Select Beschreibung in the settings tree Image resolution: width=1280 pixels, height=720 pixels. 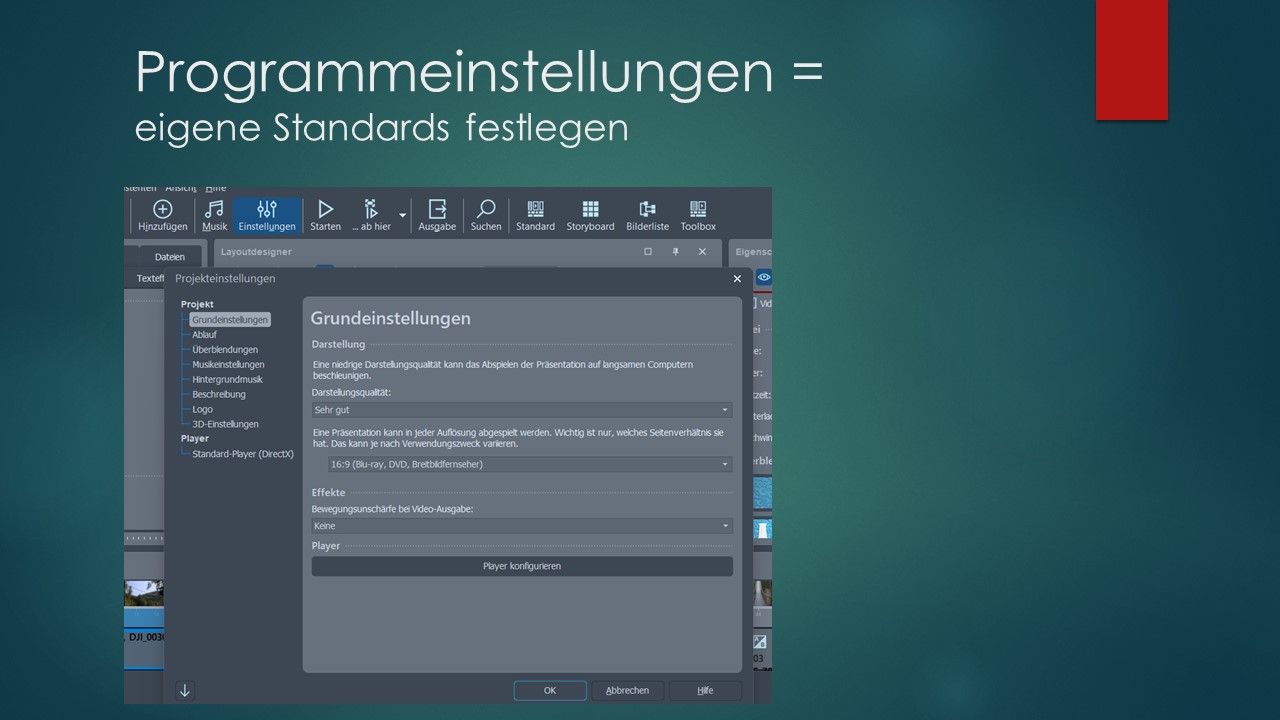[x=218, y=395]
